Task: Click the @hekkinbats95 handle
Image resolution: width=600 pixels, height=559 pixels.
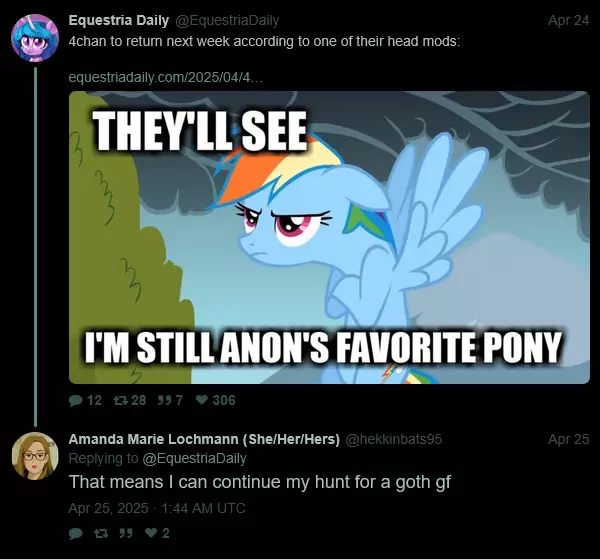Action: 394,439
